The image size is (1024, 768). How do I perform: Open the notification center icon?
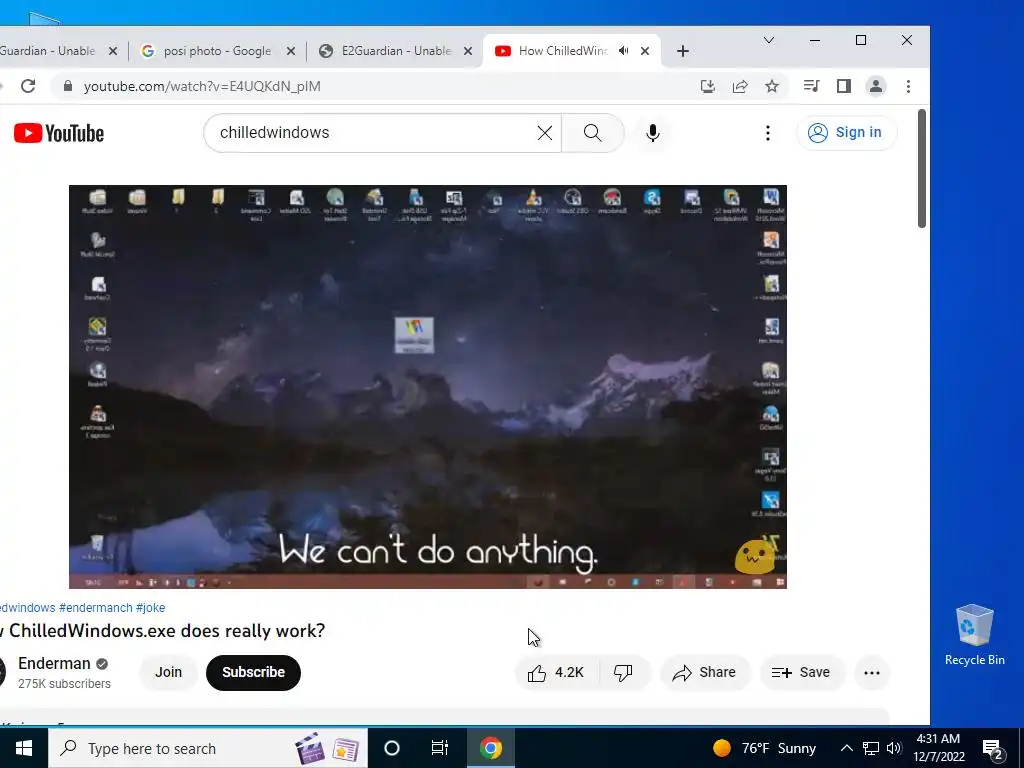pos(993,749)
